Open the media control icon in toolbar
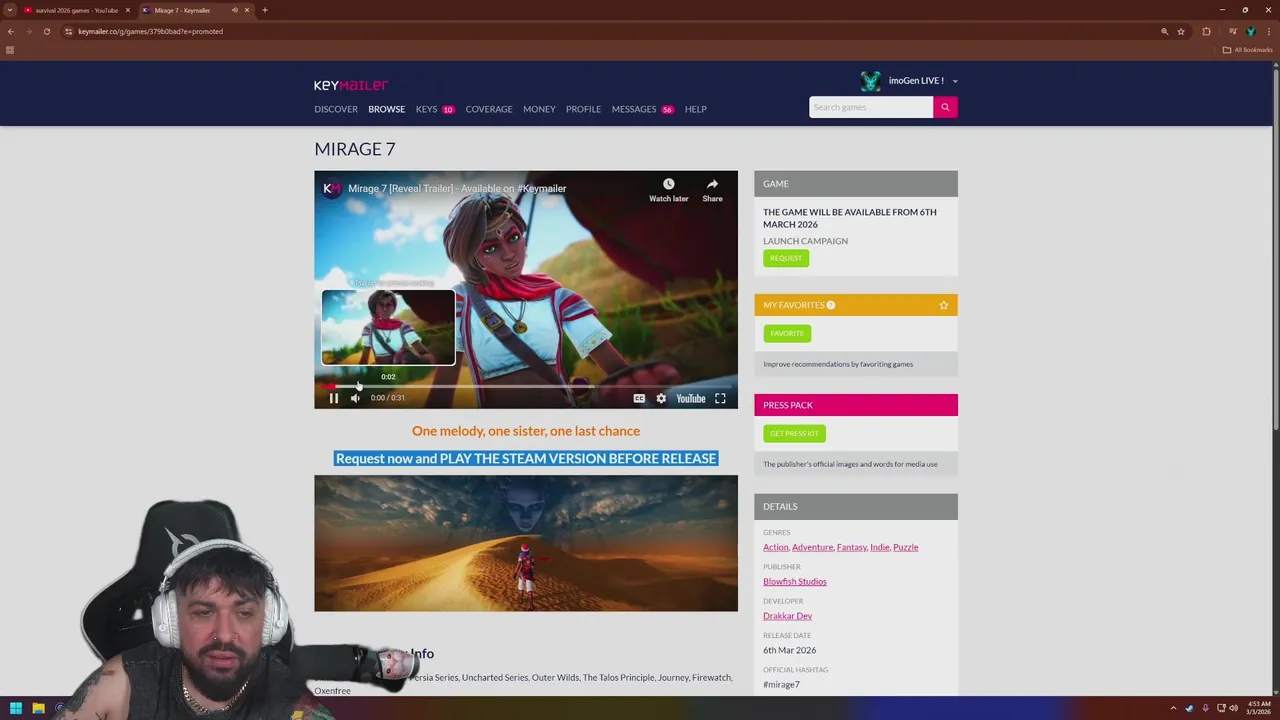1280x720 pixels. pyautogui.click(x=1231, y=31)
